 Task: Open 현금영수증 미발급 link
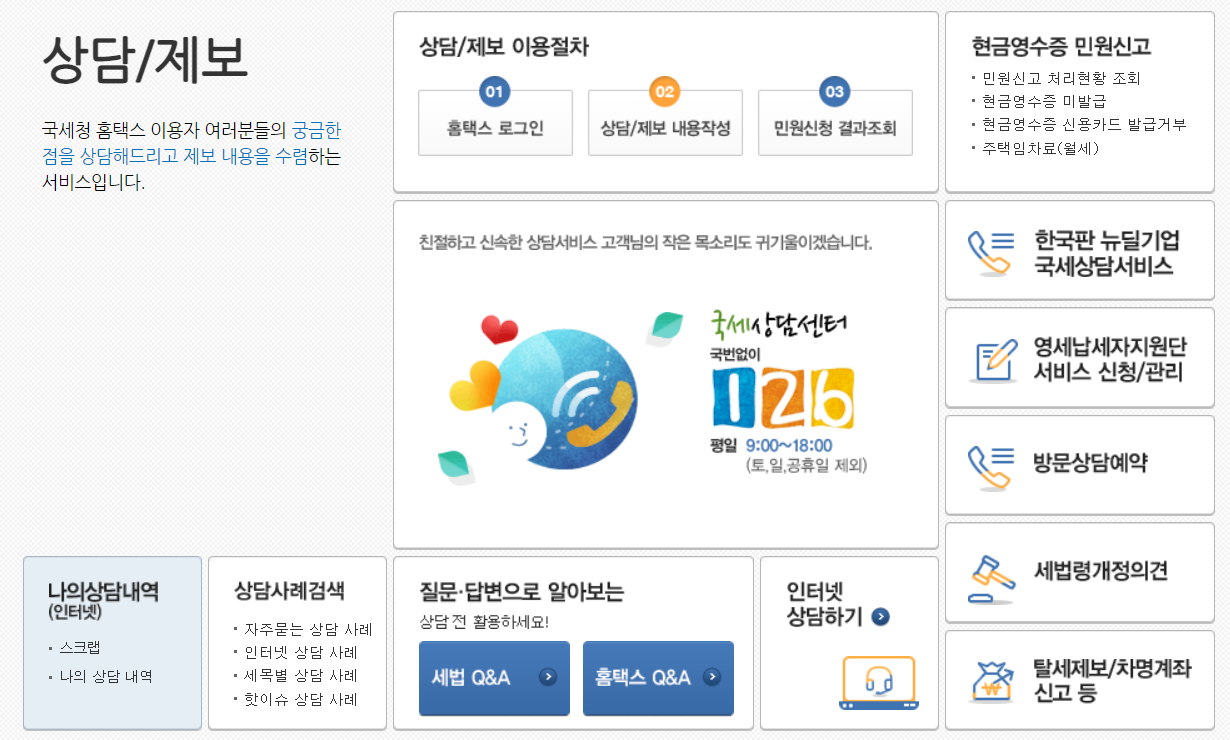click(x=1044, y=101)
